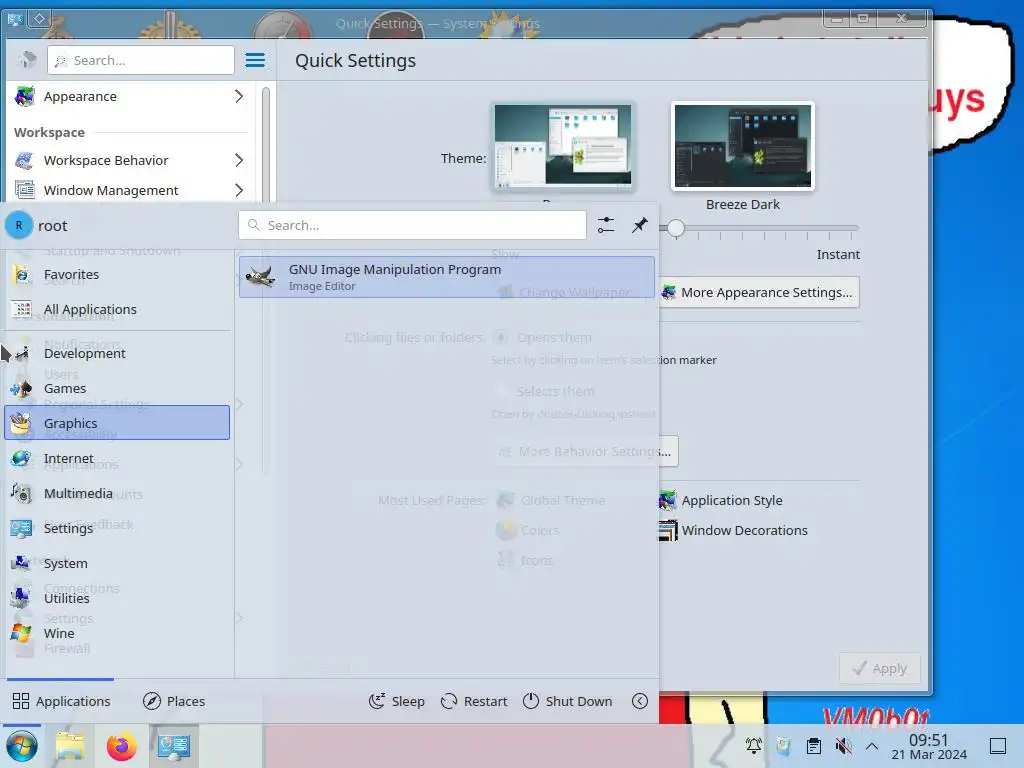Screen dimensions: 1024x768
Task: Select Multimedia category in launcher
Action: 118,493
